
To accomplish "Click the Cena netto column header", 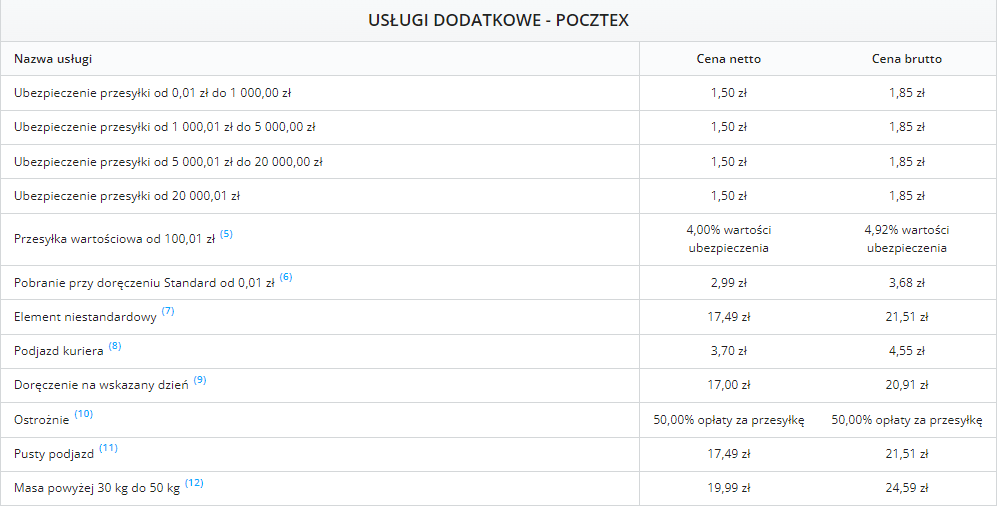I will [x=728, y=59].
